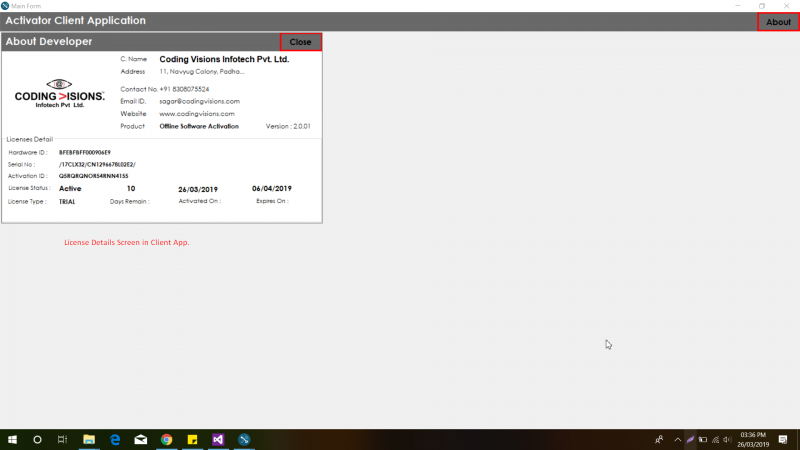
Task: Click the Serial No value /17CLX32/
Action: click(97, 164)
